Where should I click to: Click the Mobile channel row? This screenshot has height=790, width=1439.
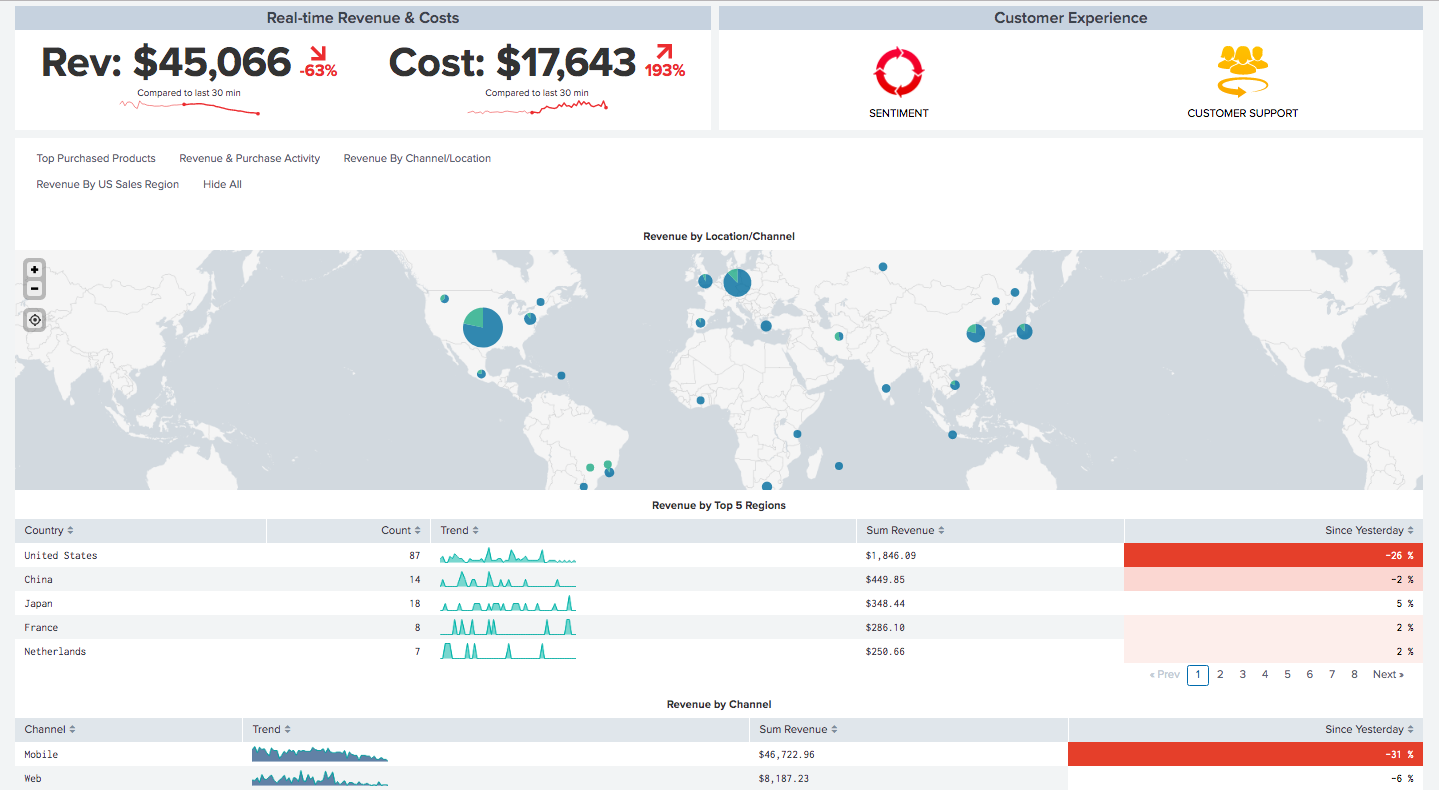pyautogui.click(x=719, y=754)
